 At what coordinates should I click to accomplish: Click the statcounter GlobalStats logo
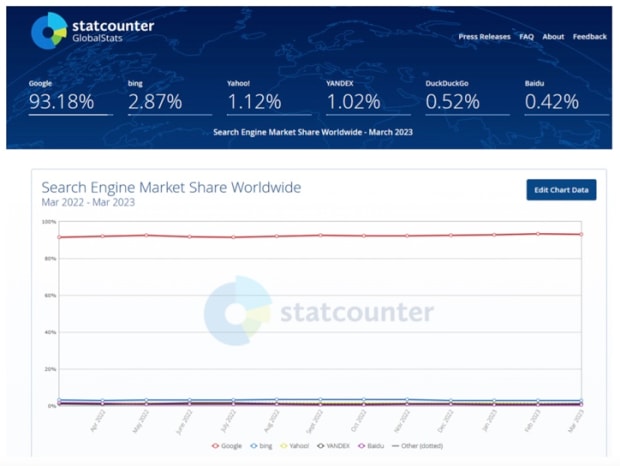click(93, 30)
